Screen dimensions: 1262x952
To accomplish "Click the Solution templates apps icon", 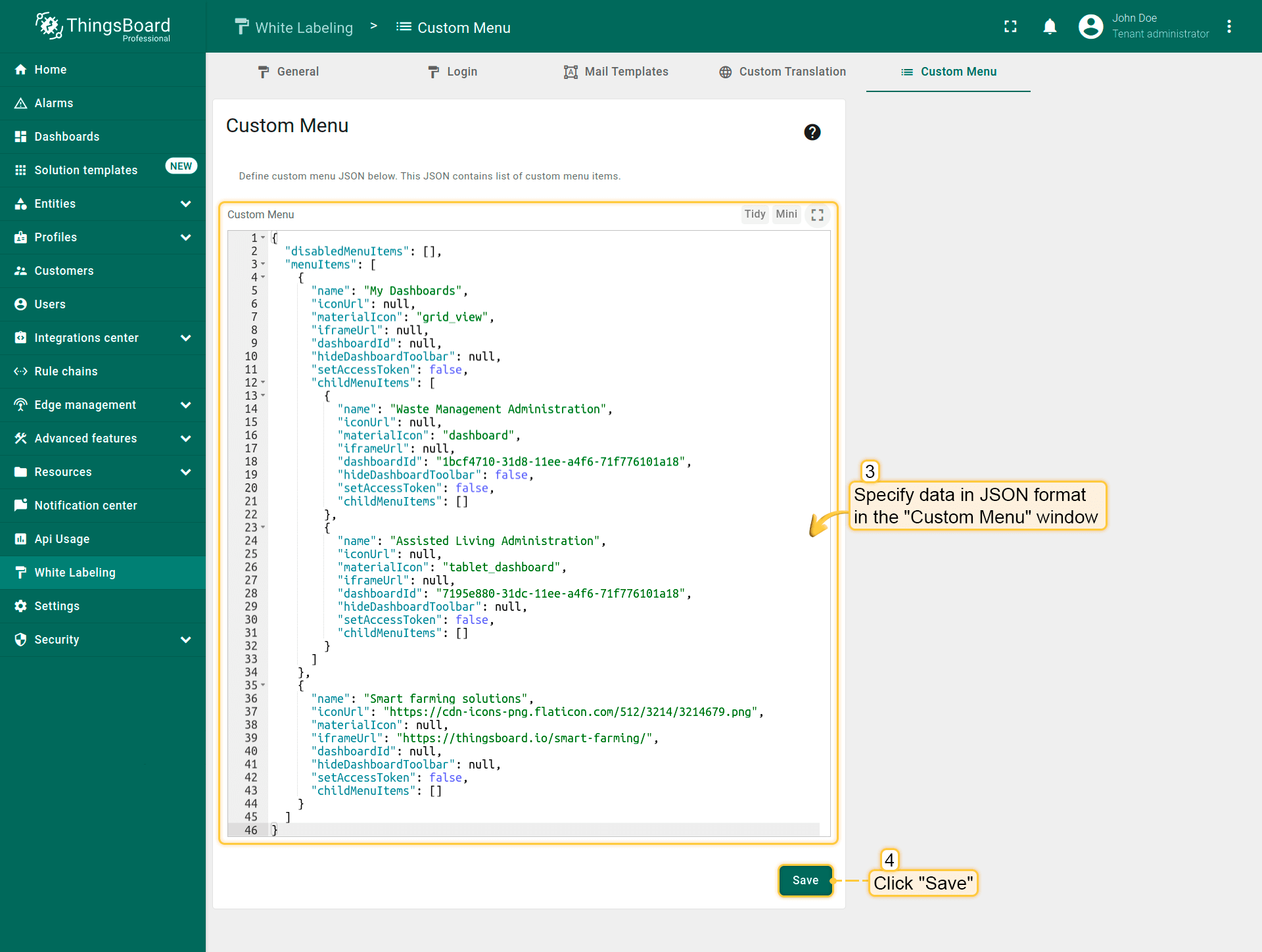I will point(21,170).
